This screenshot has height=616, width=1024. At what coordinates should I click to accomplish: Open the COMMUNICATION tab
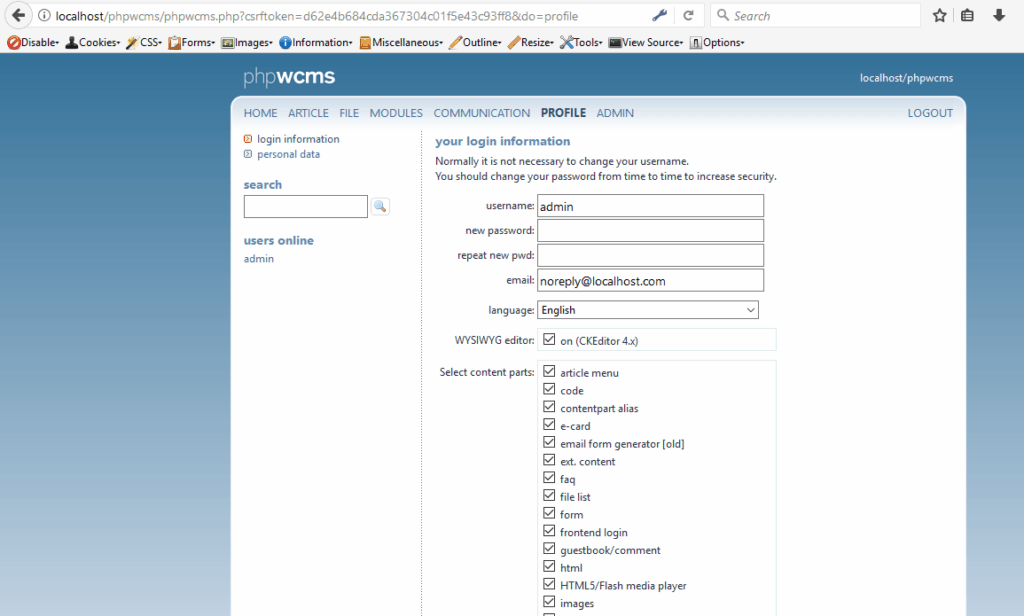point(482,113)
